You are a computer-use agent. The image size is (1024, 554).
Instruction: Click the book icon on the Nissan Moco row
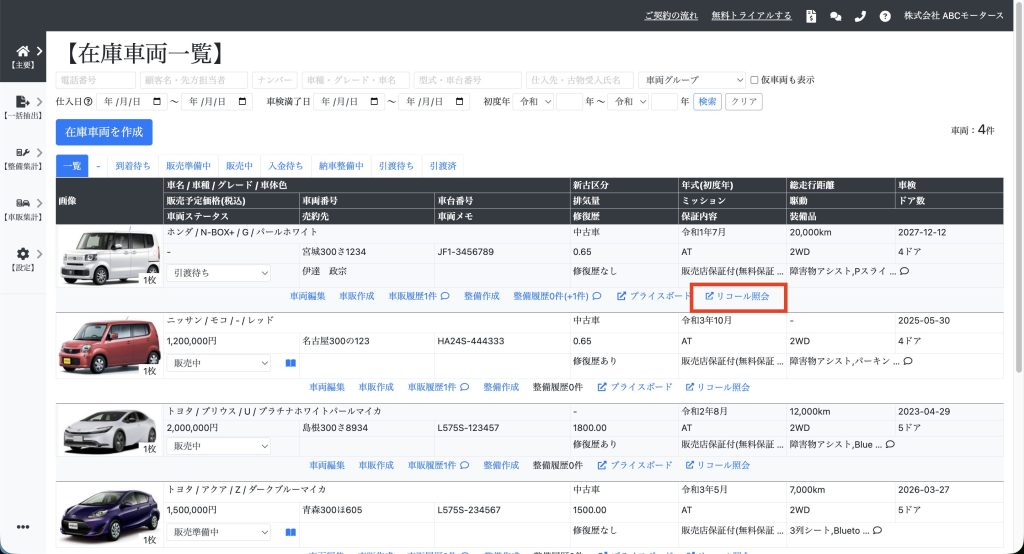(290, 363)
